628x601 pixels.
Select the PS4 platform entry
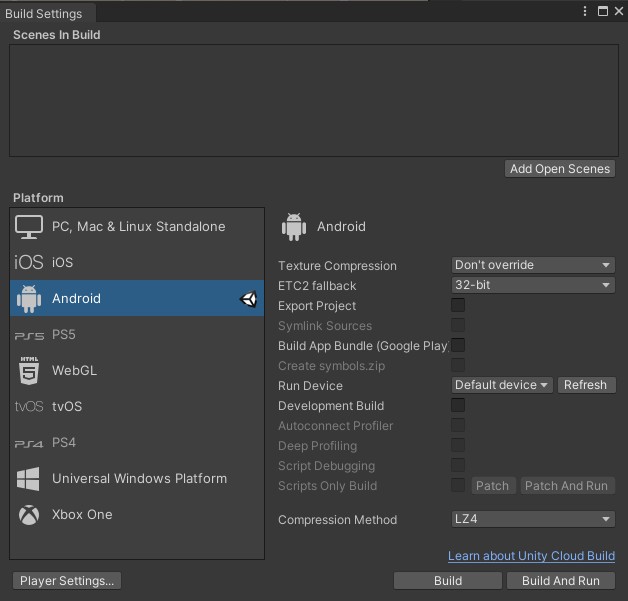pyautogui.click(x=137, y=442)
